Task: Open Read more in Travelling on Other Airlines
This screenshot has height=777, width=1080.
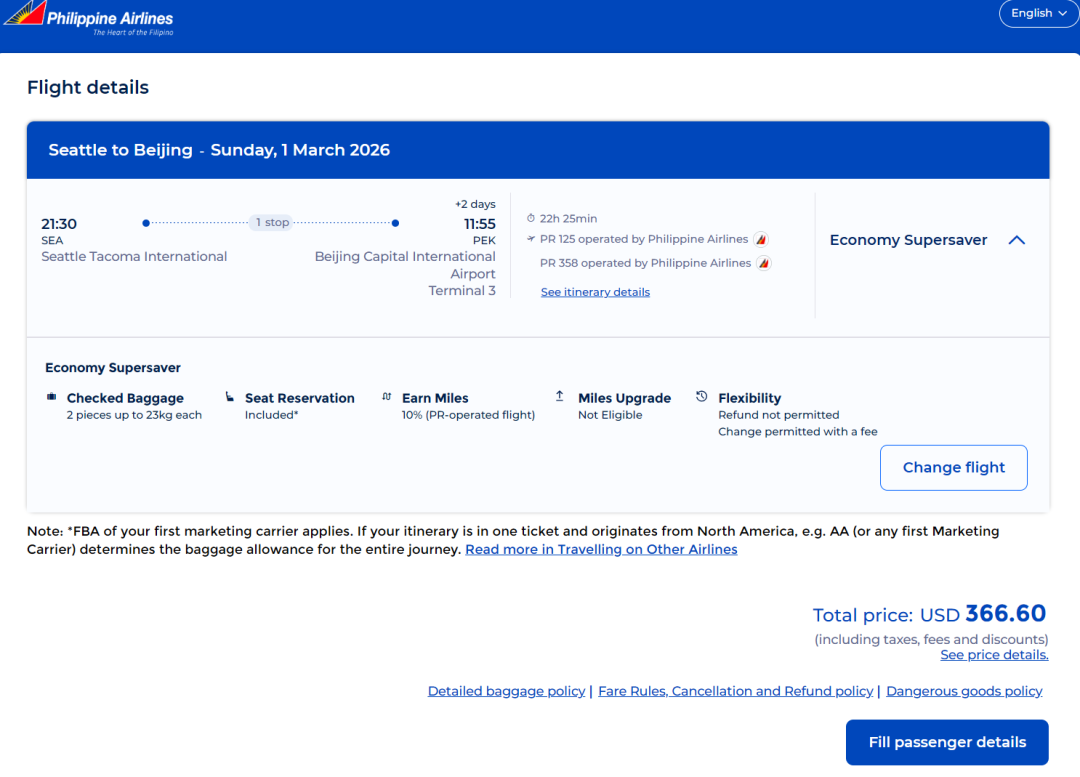Action: point(601,549)
